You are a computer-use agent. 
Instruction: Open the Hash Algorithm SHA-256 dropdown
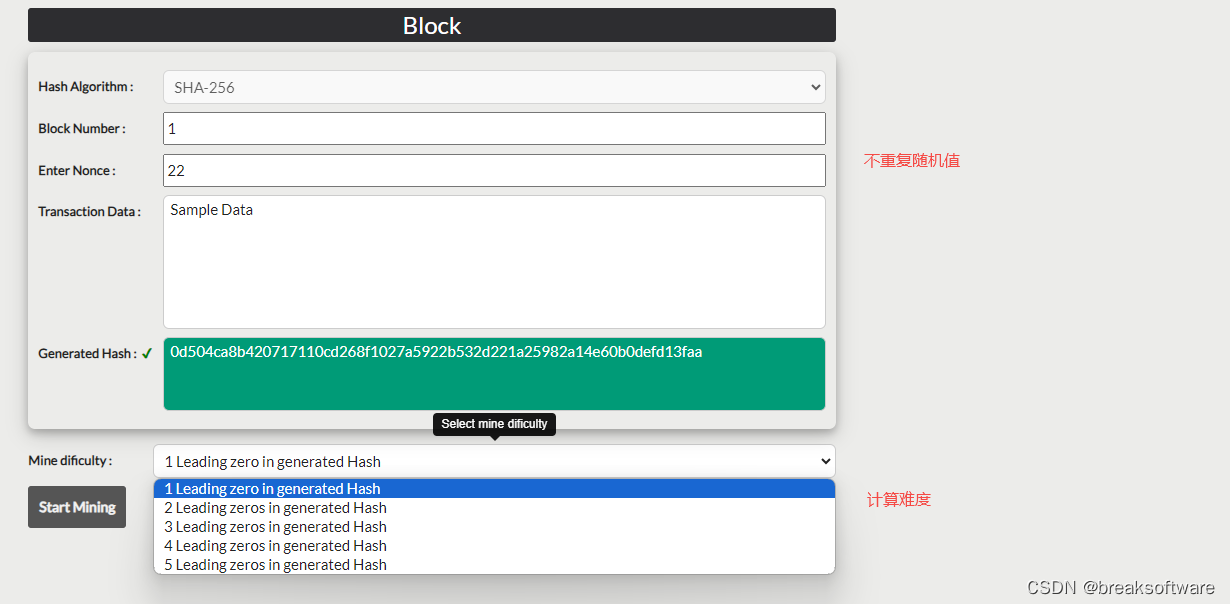(494, 87)
